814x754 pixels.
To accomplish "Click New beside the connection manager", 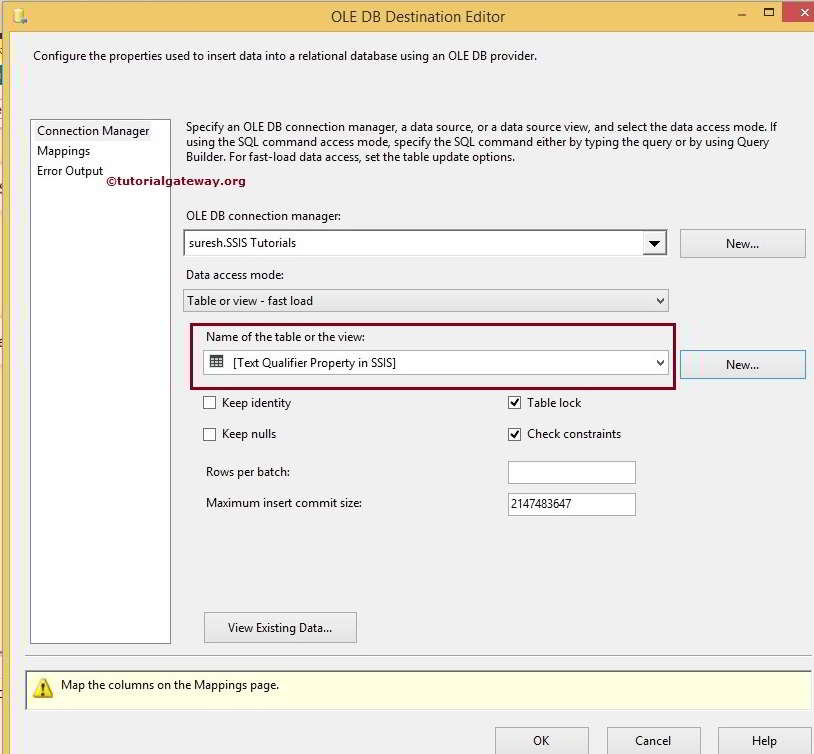I will [742, 242].
